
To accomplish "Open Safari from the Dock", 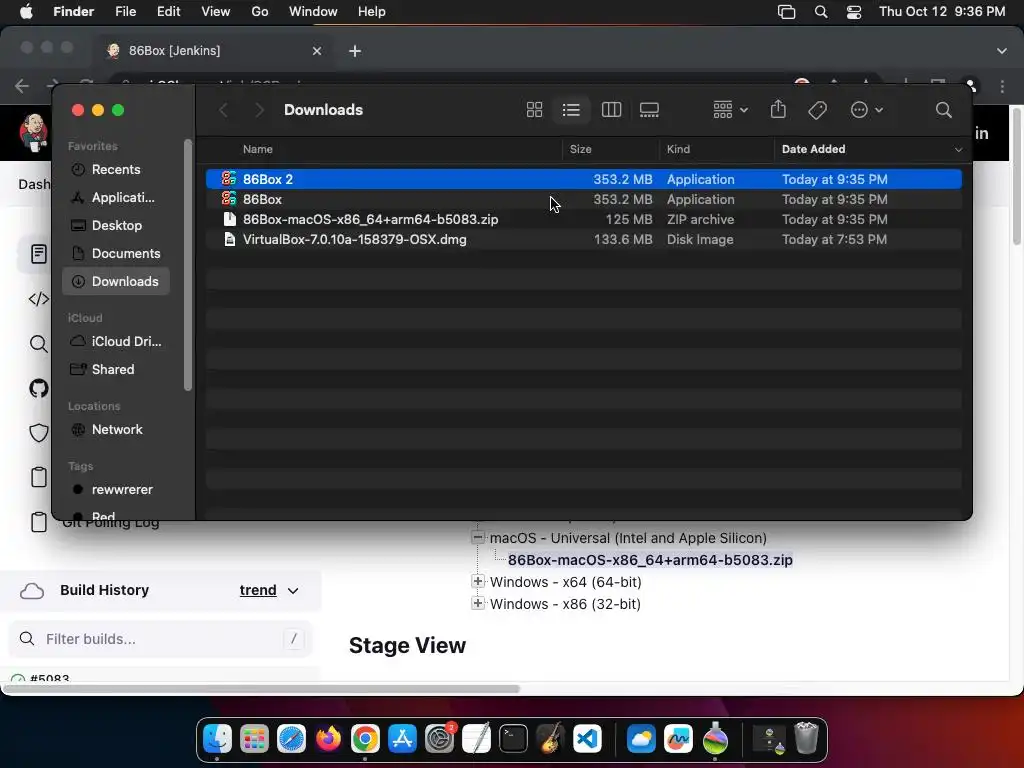I will coord(291,739).
